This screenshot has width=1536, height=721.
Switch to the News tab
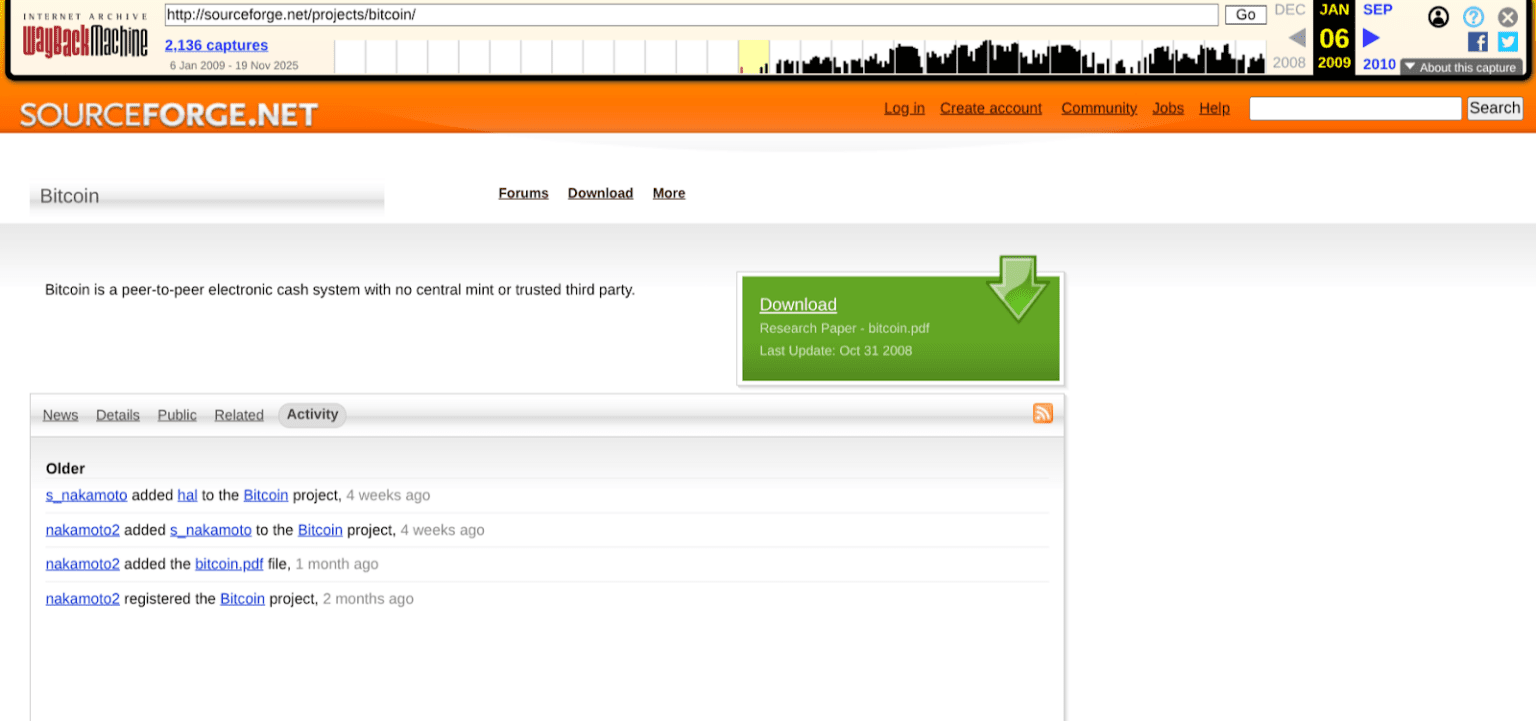pyautogui.click(x=60, y=414)
